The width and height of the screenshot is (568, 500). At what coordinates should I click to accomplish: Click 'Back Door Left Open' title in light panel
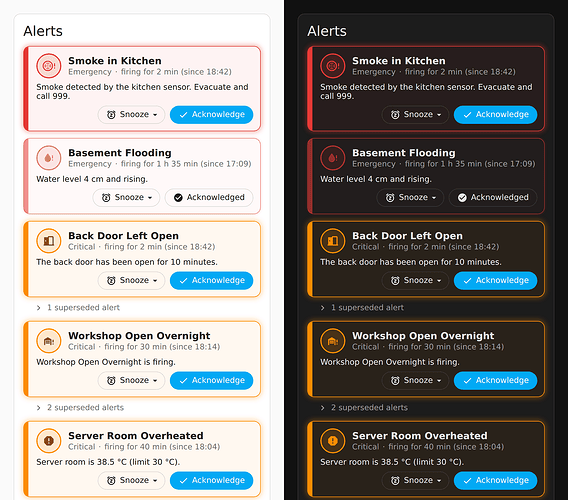(124, 236)
